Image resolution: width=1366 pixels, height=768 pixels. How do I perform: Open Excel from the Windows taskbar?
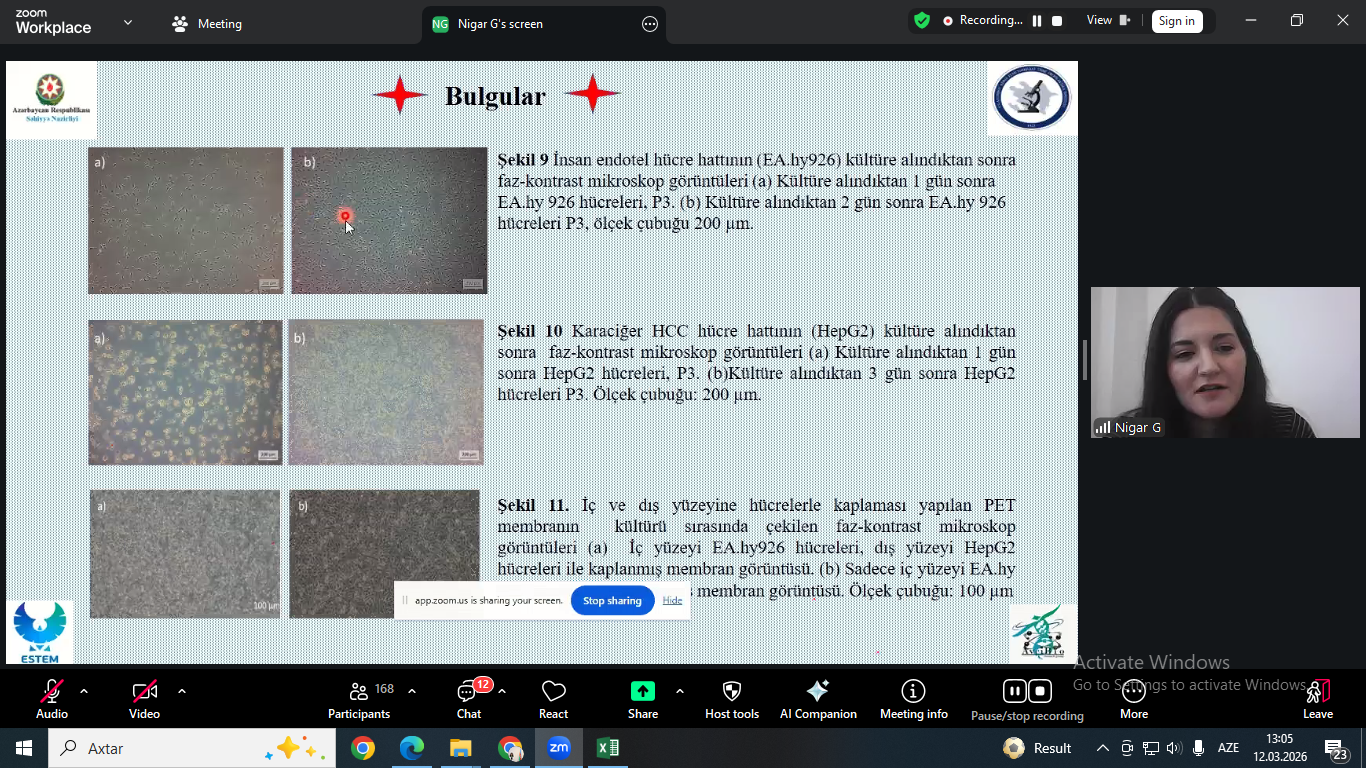pos(607,748)
